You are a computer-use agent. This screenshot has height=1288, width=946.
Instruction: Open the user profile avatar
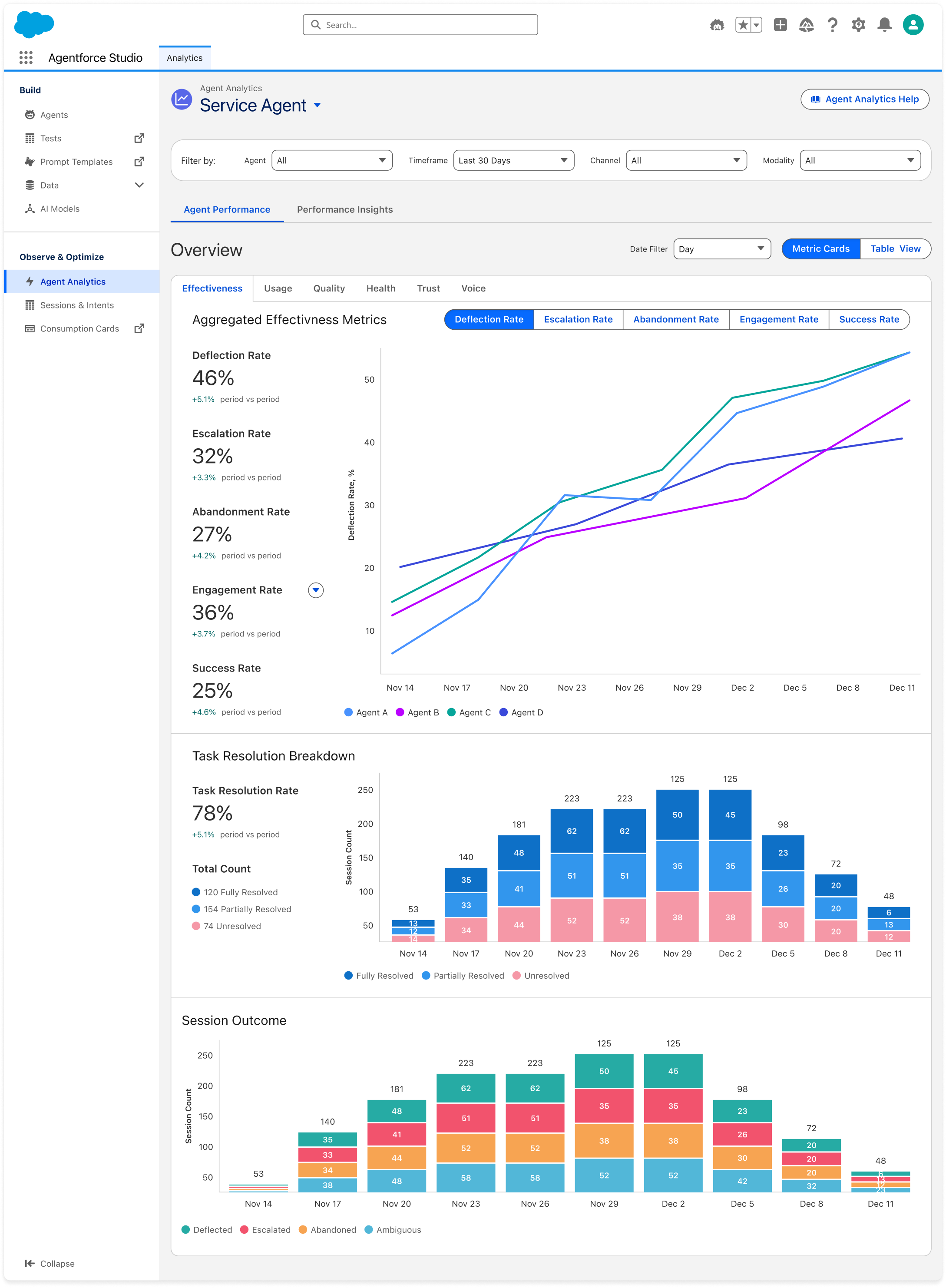(913, 25)
